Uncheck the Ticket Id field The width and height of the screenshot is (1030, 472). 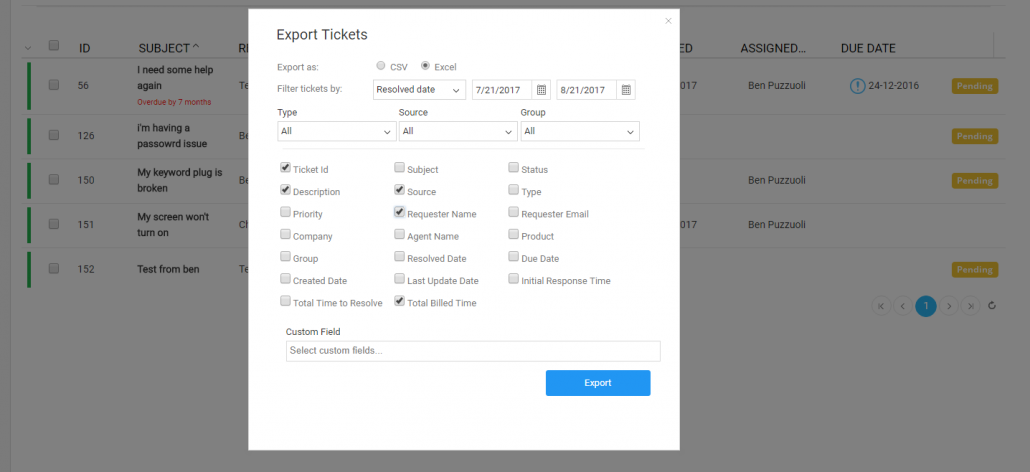click(285, 167)
